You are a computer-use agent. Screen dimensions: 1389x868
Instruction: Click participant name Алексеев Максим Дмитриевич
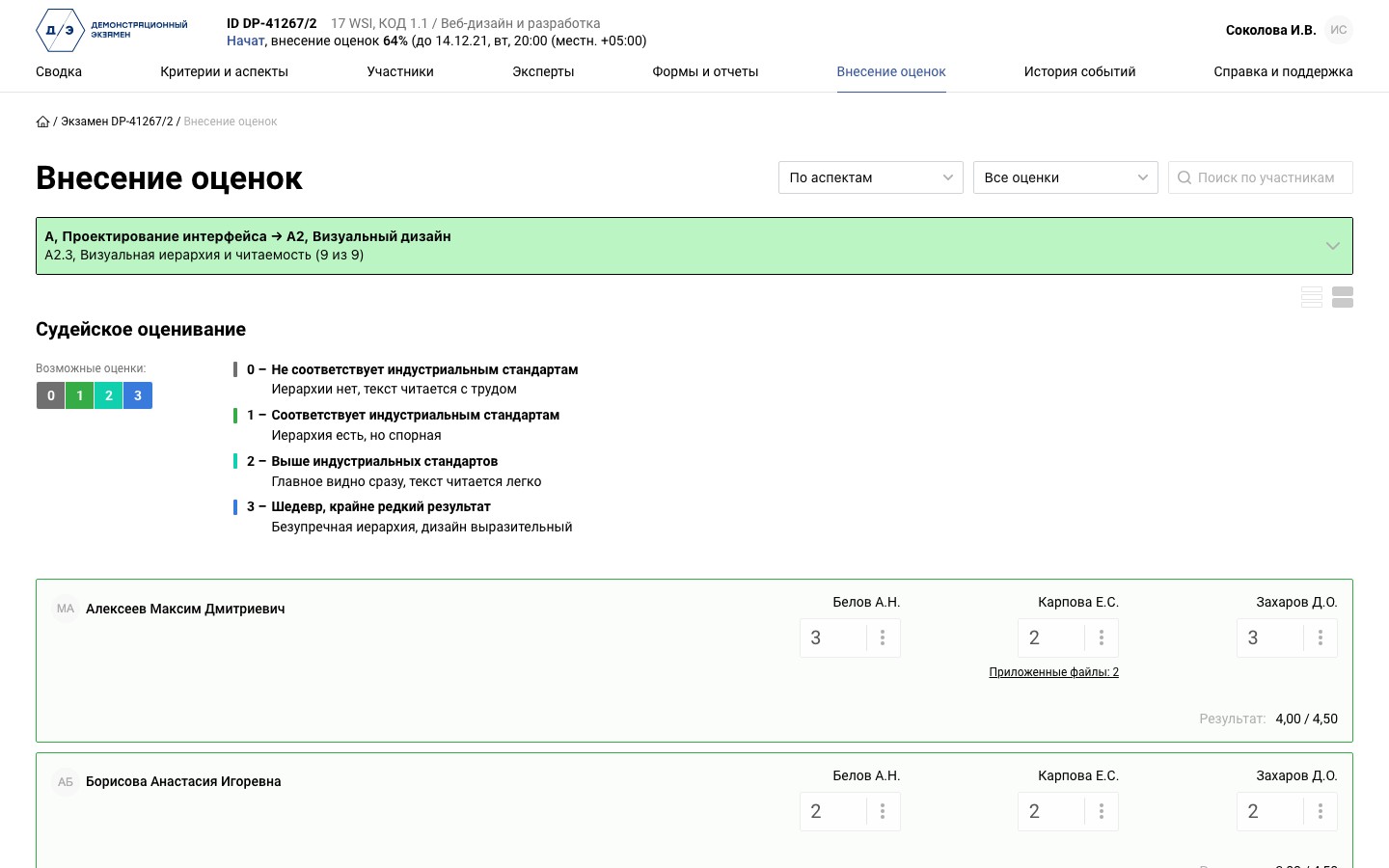pyautogui.click(x=185, y=609)
